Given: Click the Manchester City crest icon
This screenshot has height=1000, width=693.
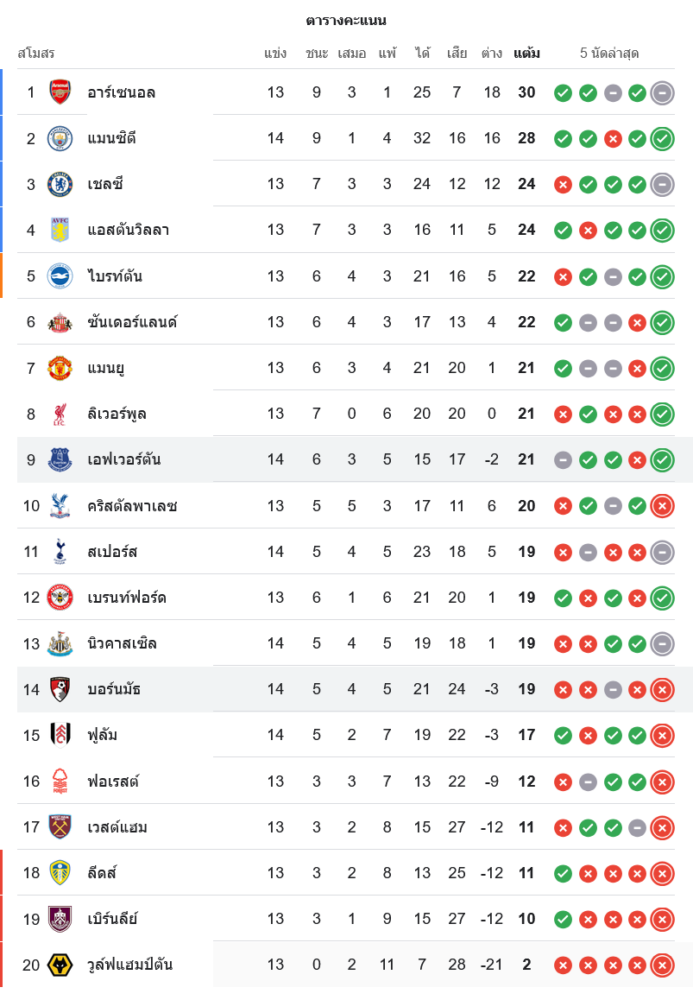Looking at the screenshot, I should pyautogui.click(x=60, y=139).
